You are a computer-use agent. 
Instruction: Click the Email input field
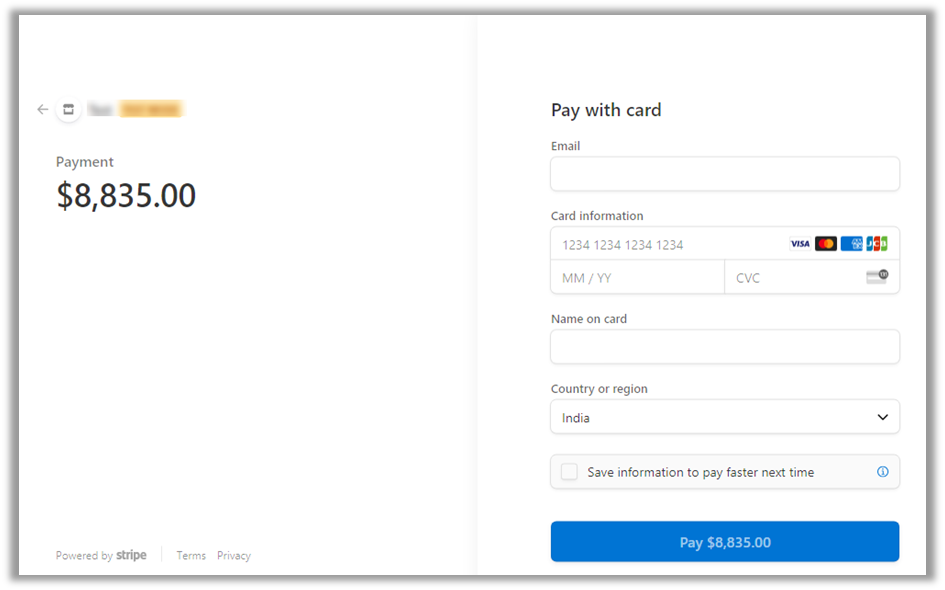pyautogui.click(x=725, y=174)
